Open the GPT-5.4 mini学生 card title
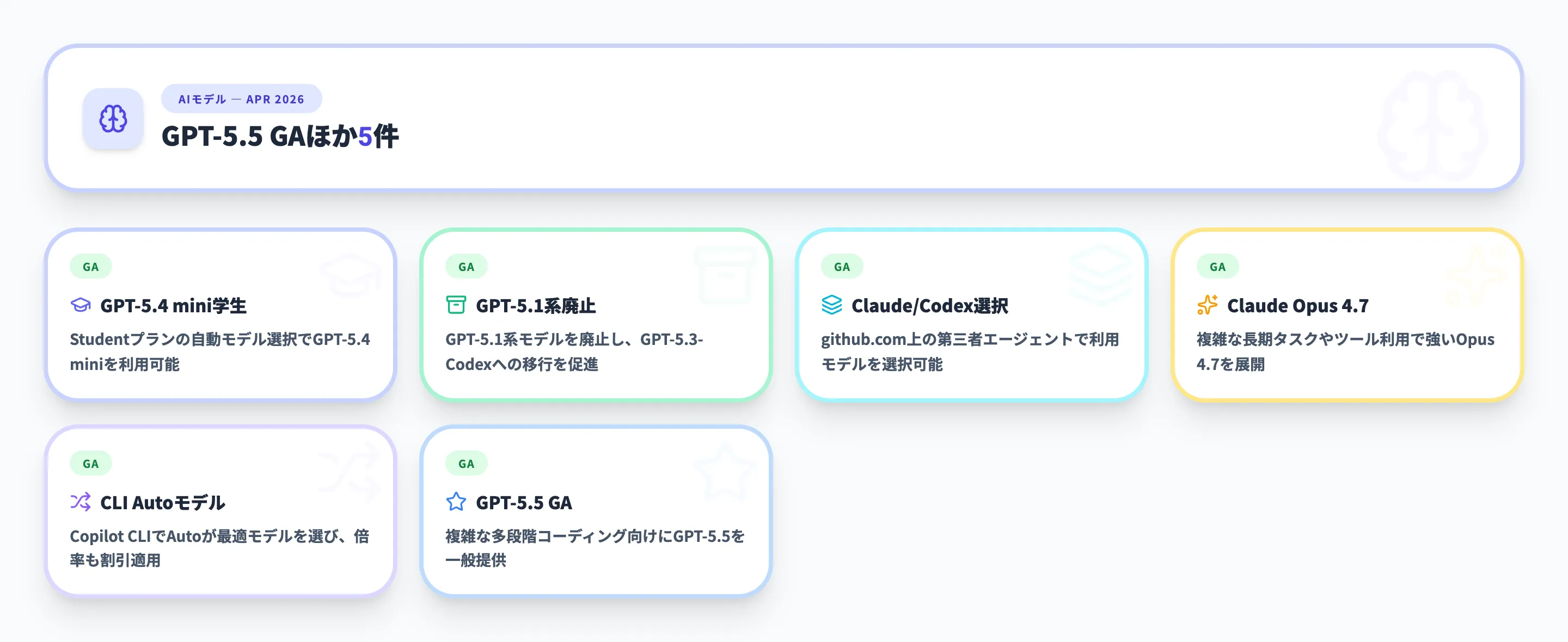Viewport: 1568px width, 642px height. (x=174, y=305)
